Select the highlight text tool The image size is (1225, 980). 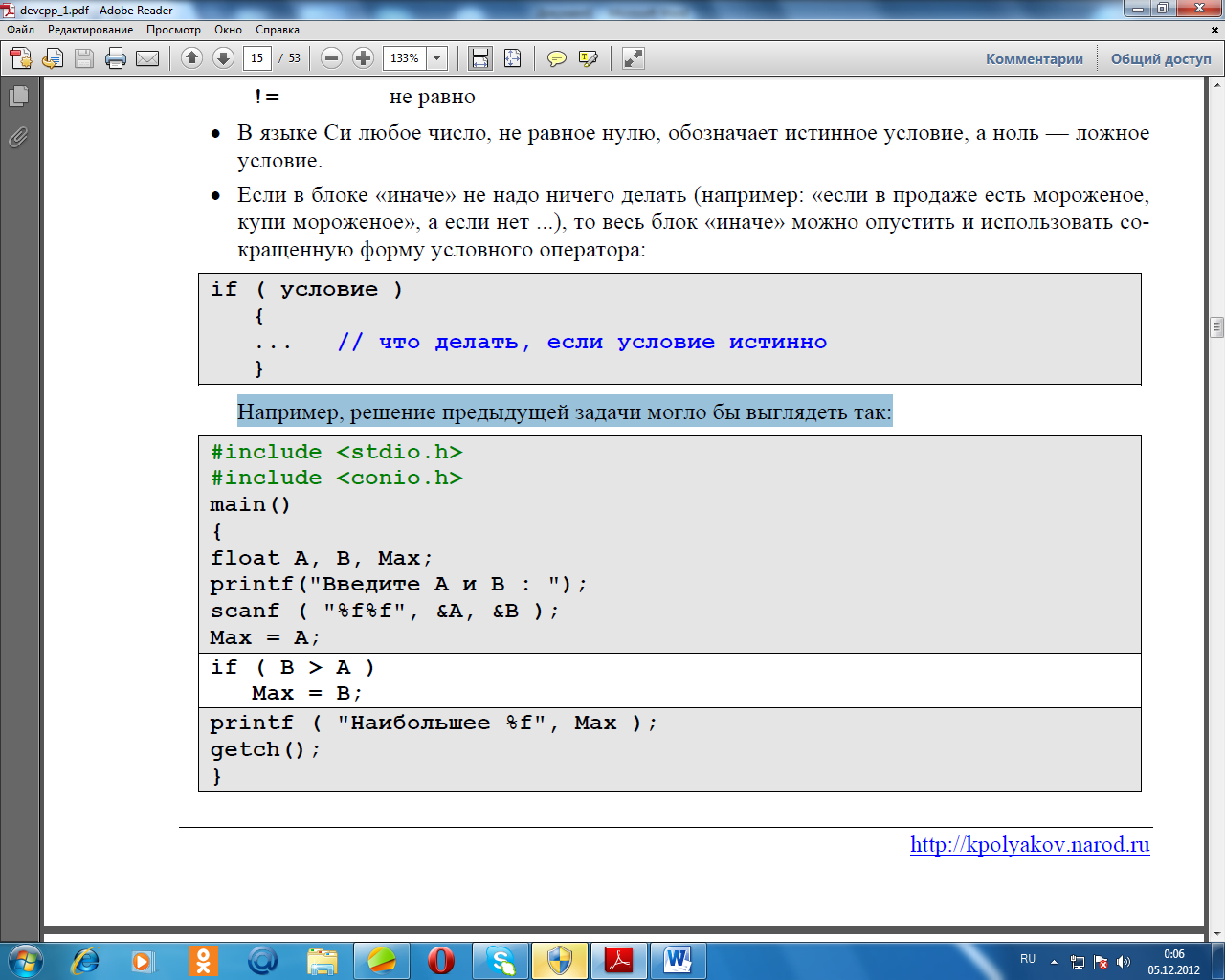tap(589, 58)
